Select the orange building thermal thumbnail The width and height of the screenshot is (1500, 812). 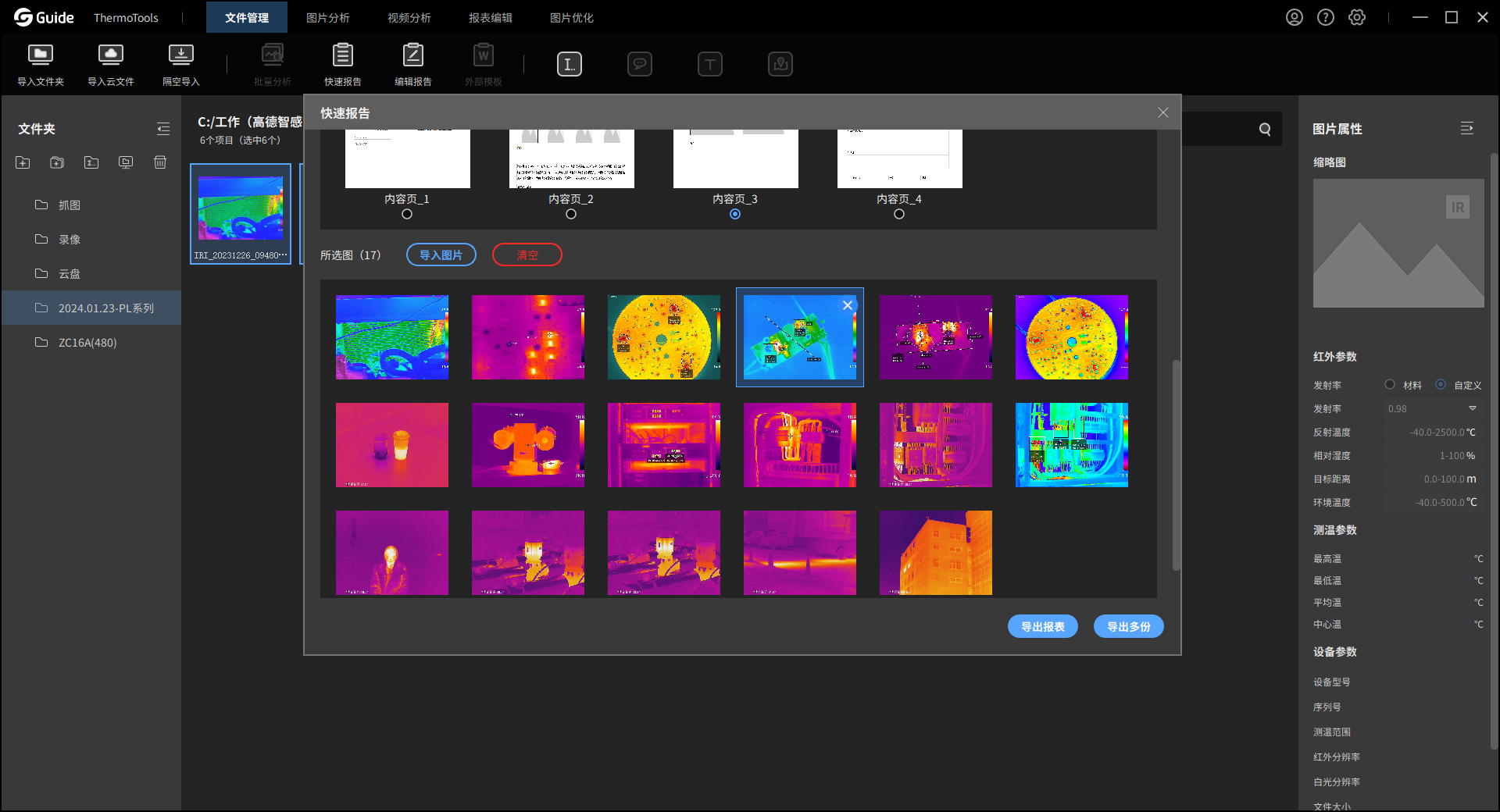[936, 553]
